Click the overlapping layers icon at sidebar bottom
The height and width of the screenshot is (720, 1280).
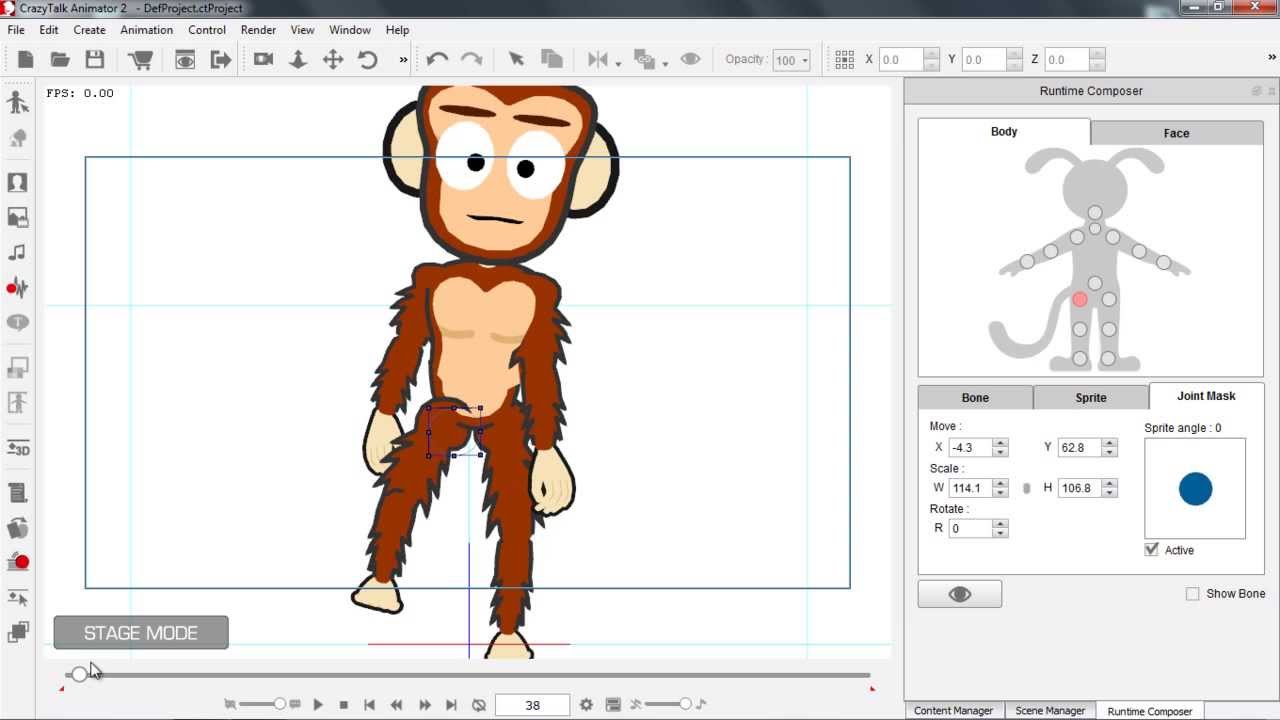tap(18, 632)
